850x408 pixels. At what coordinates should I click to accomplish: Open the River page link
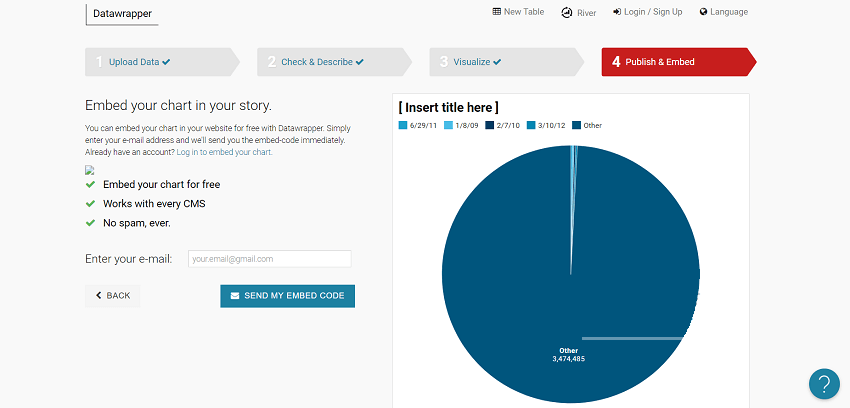pos(578,12)
